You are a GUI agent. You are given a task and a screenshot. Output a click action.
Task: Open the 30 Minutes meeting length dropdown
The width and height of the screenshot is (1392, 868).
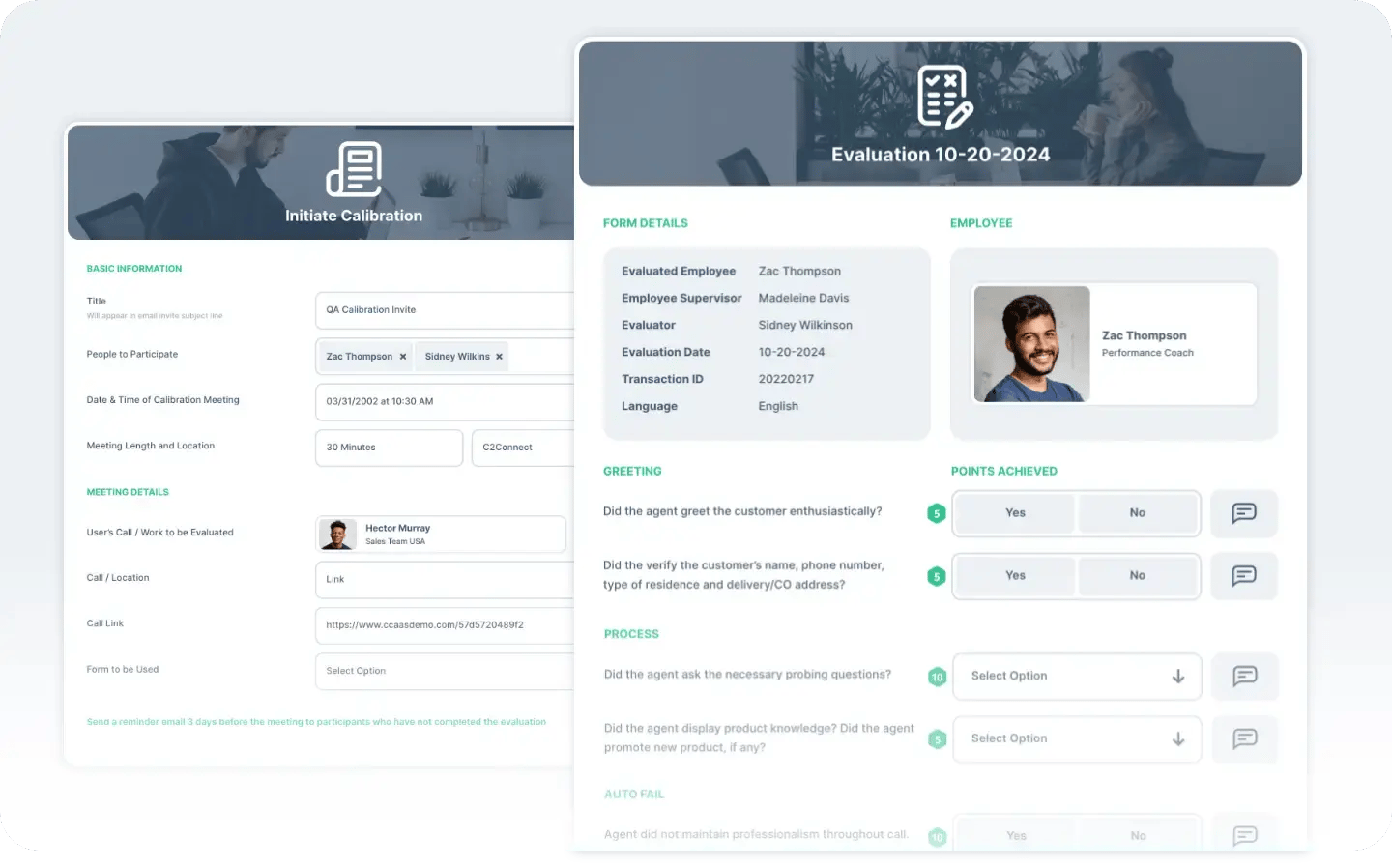coord(389,448)
